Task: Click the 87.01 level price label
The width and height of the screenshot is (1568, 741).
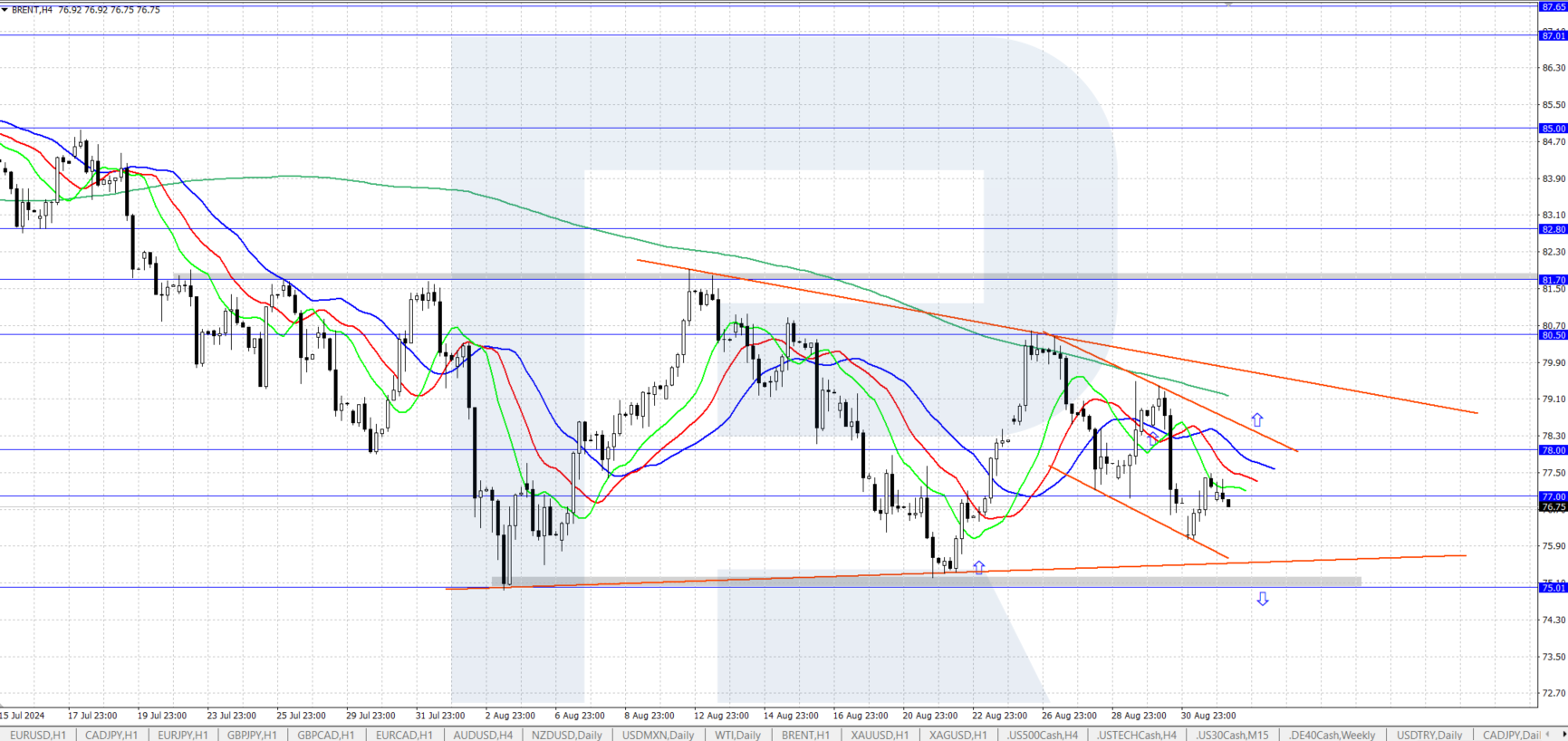Action: 1554,35
